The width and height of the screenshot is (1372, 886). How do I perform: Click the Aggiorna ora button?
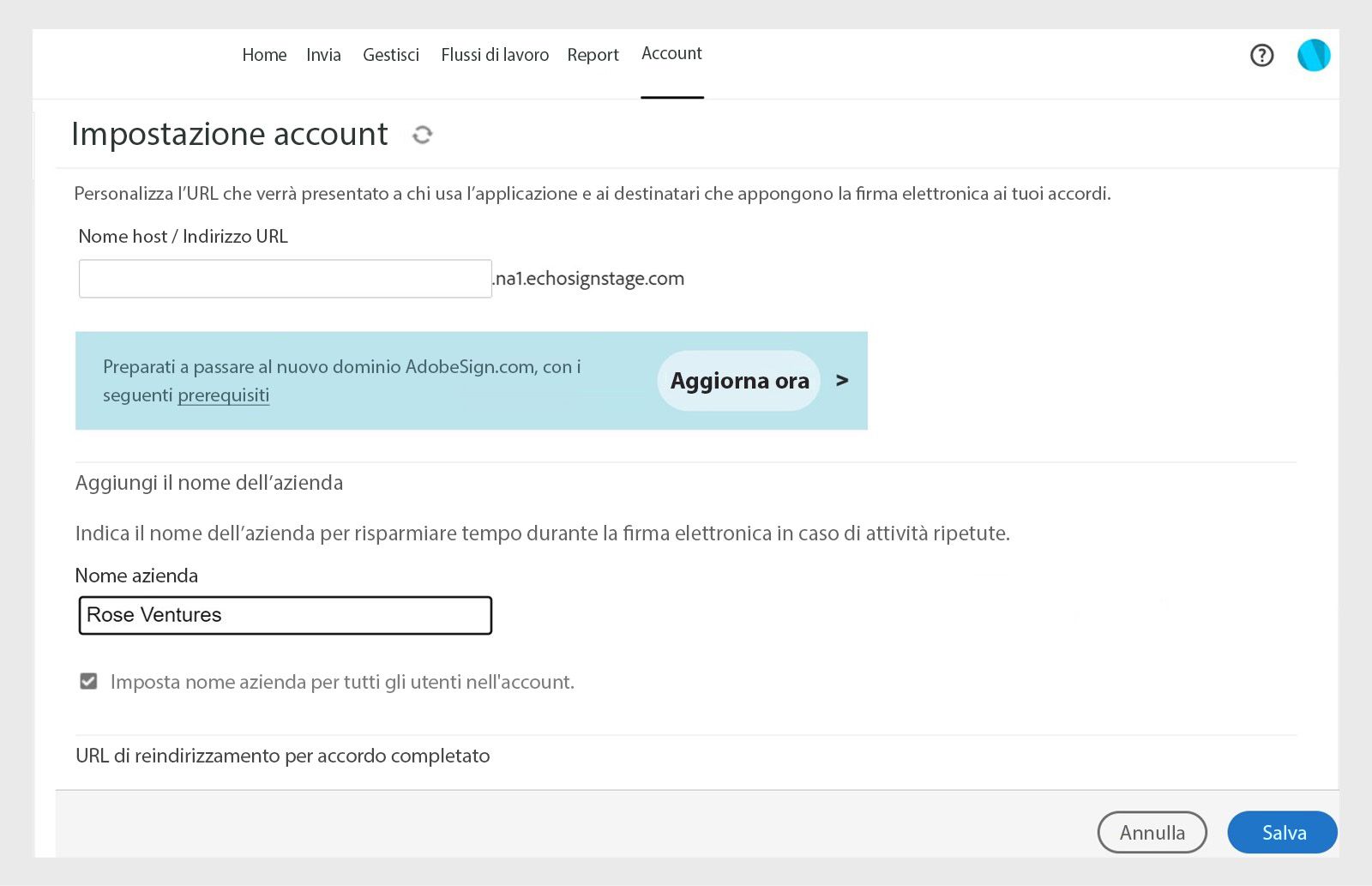(x=738, y=381)
